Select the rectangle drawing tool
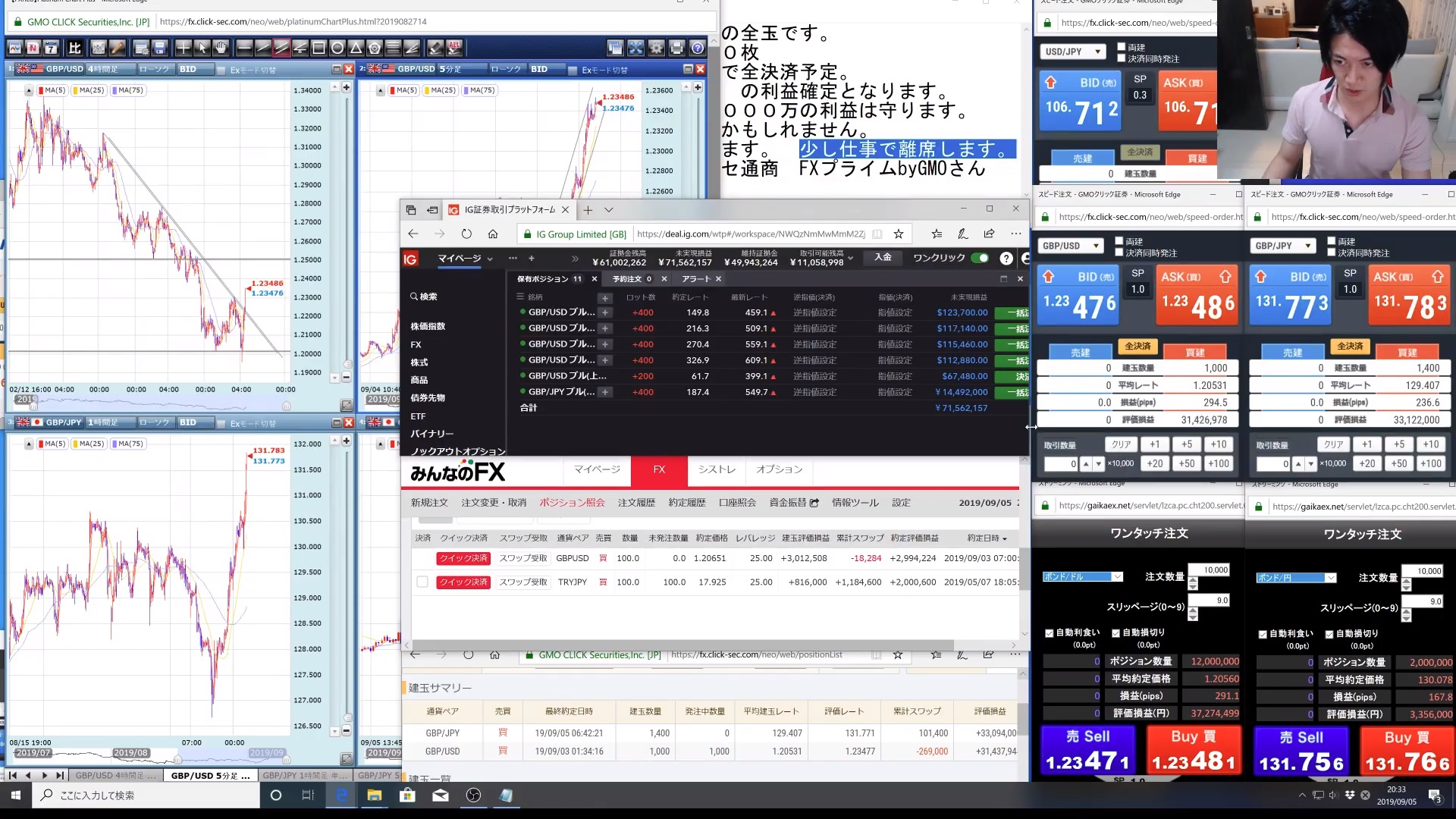This screenshot has width=1456, height=819. (318, 49)
